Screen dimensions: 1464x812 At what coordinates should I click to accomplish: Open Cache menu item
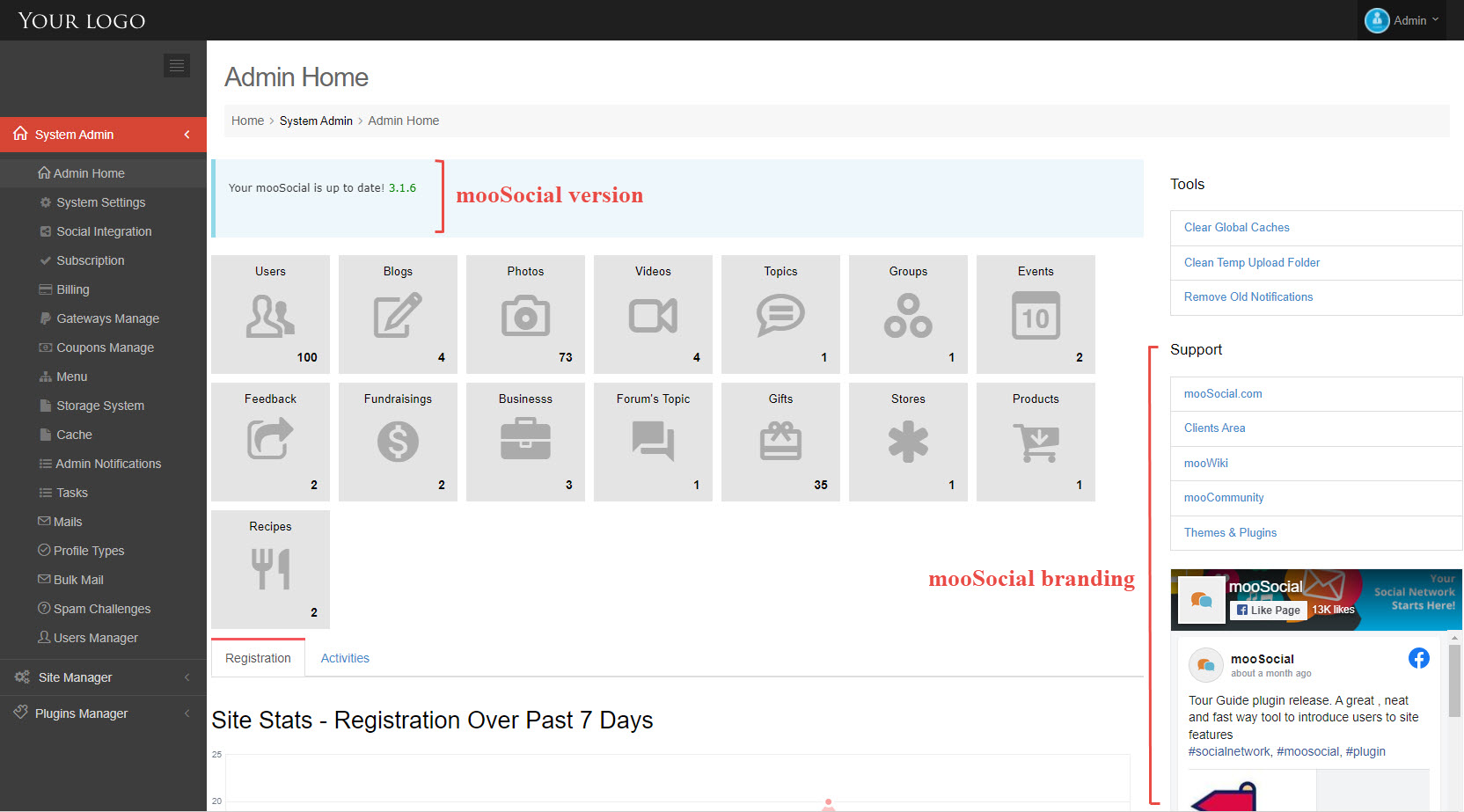[103, 435]
